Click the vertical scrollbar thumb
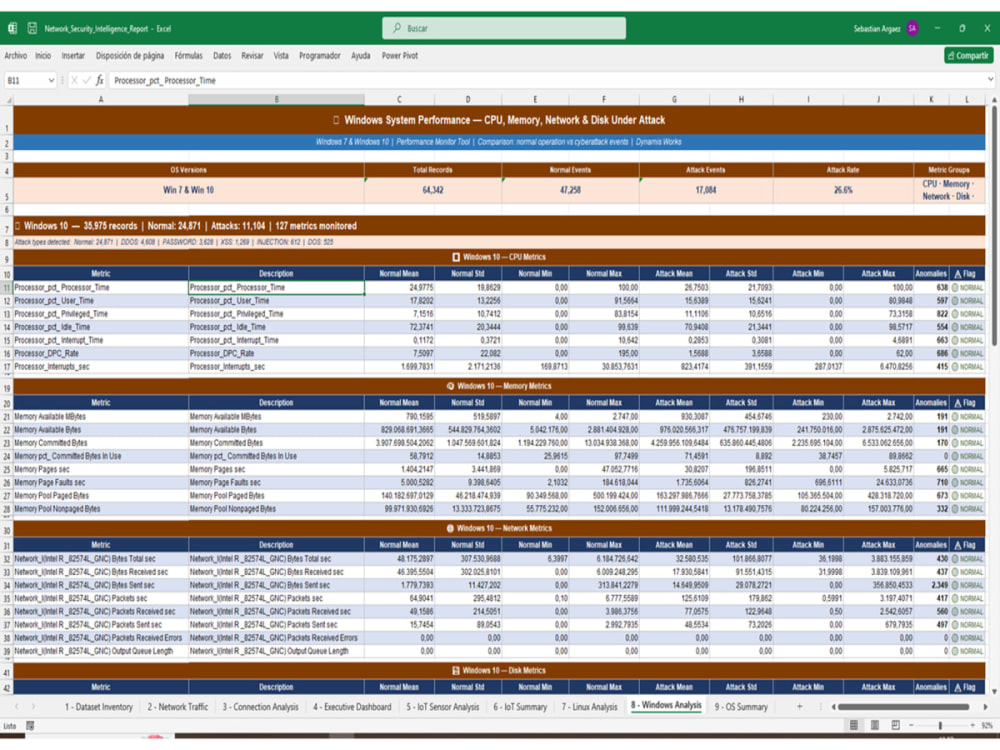The height and width of the screenshot is (750, 1000). click(994, 226)
